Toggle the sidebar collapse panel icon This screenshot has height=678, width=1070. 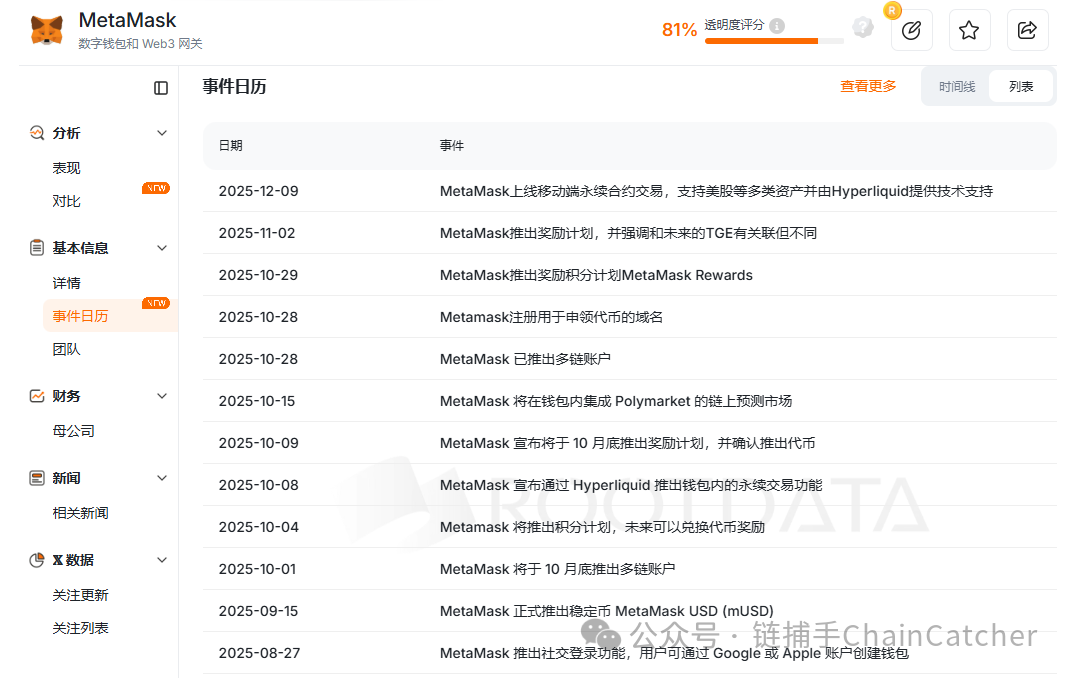[160, 88]
